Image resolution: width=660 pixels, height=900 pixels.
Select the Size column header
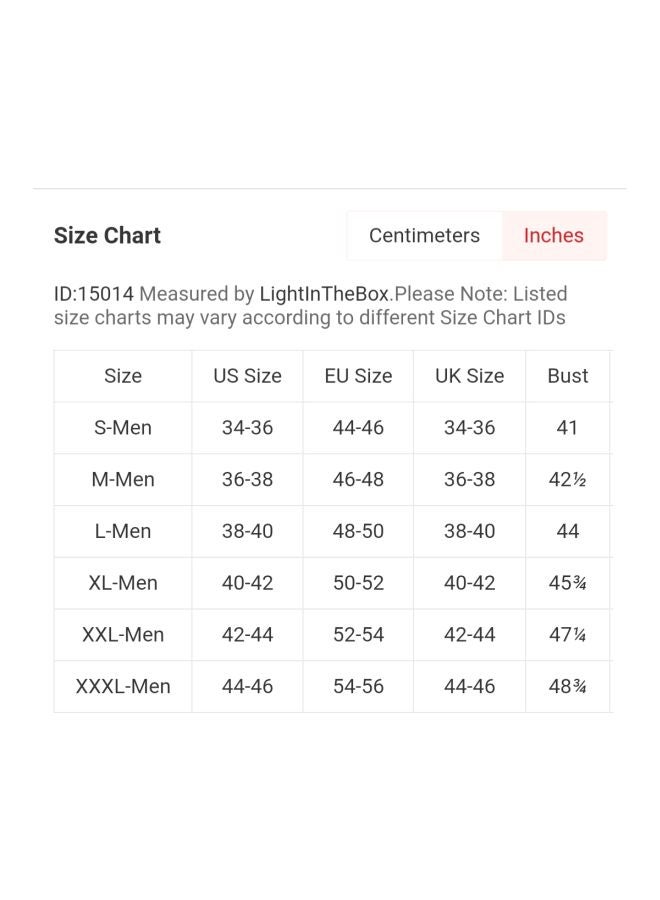123,376
